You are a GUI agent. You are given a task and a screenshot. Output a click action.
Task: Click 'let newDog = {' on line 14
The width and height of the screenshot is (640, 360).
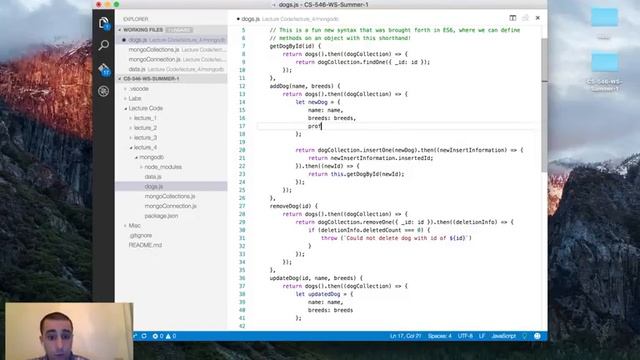click(x=318, y=102)
